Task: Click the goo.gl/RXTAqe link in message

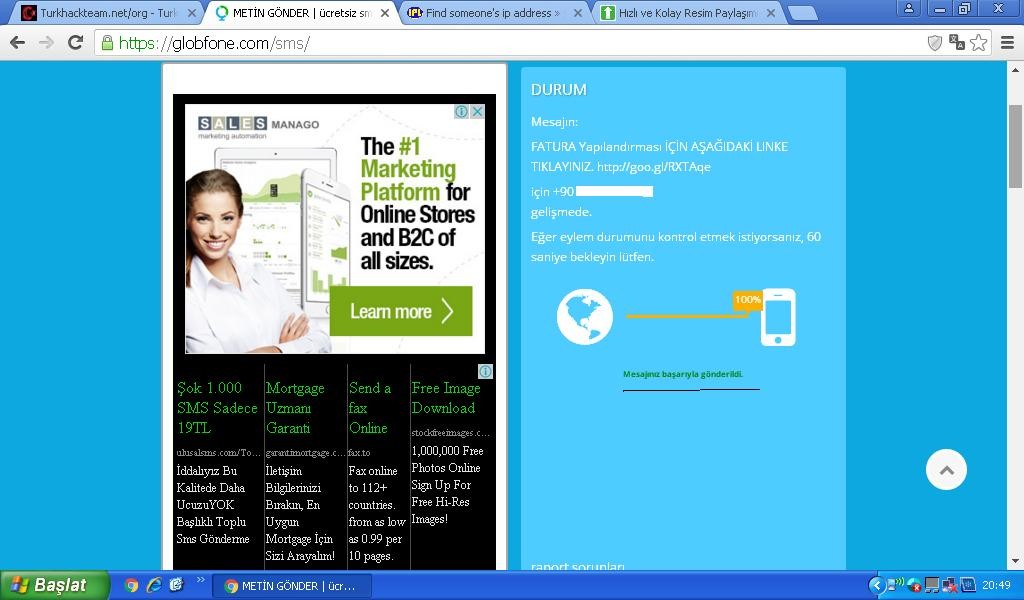Action: pos(653,166)
